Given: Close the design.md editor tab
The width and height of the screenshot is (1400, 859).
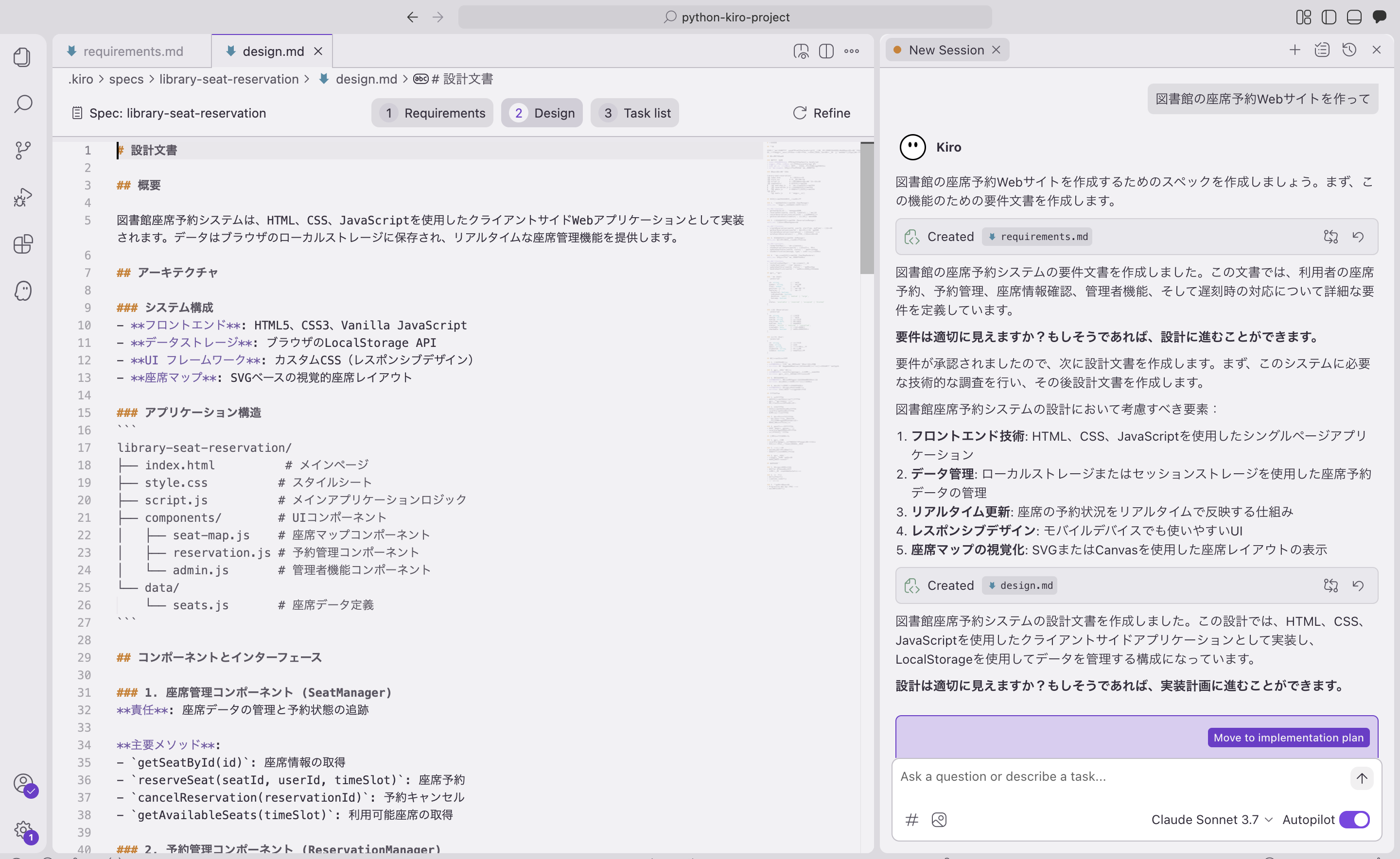Looking at the screenshot, I should coord(318,51).
